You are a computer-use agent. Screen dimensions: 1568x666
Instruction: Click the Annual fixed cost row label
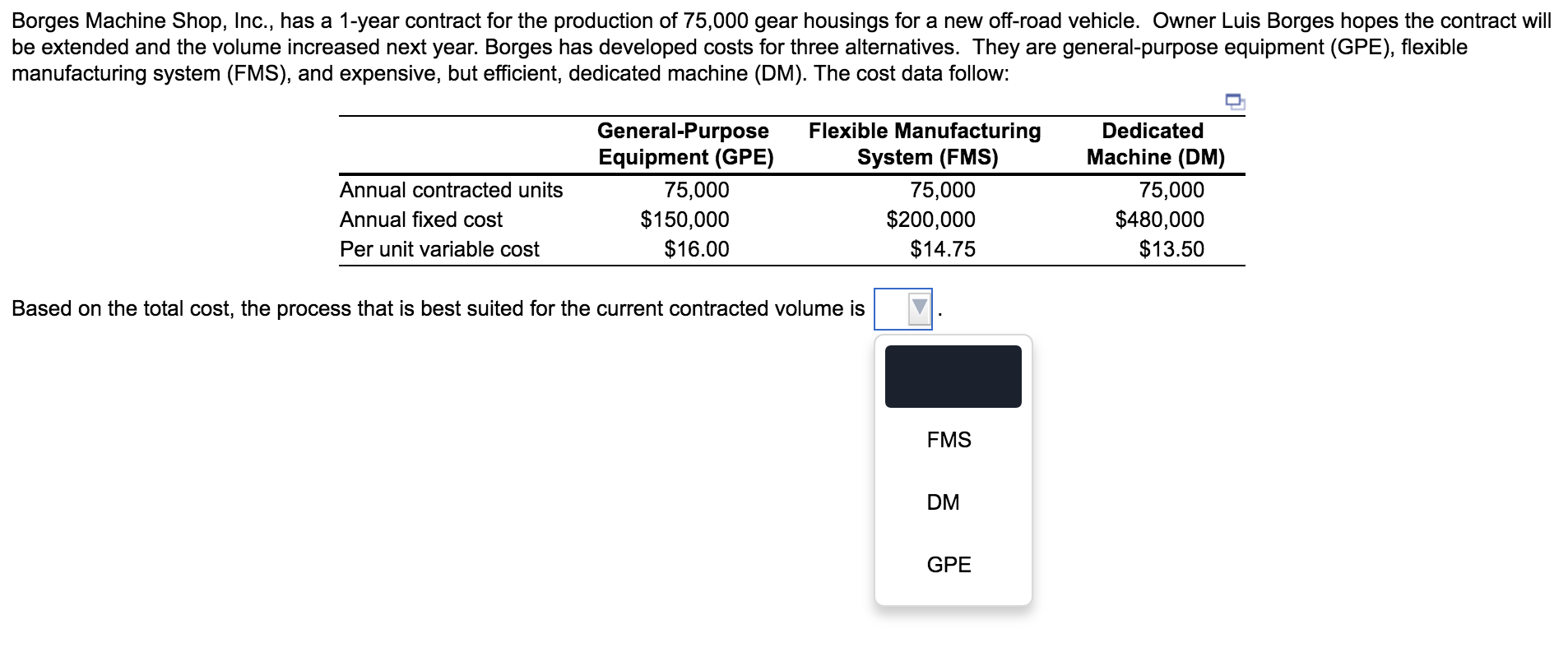421,220
